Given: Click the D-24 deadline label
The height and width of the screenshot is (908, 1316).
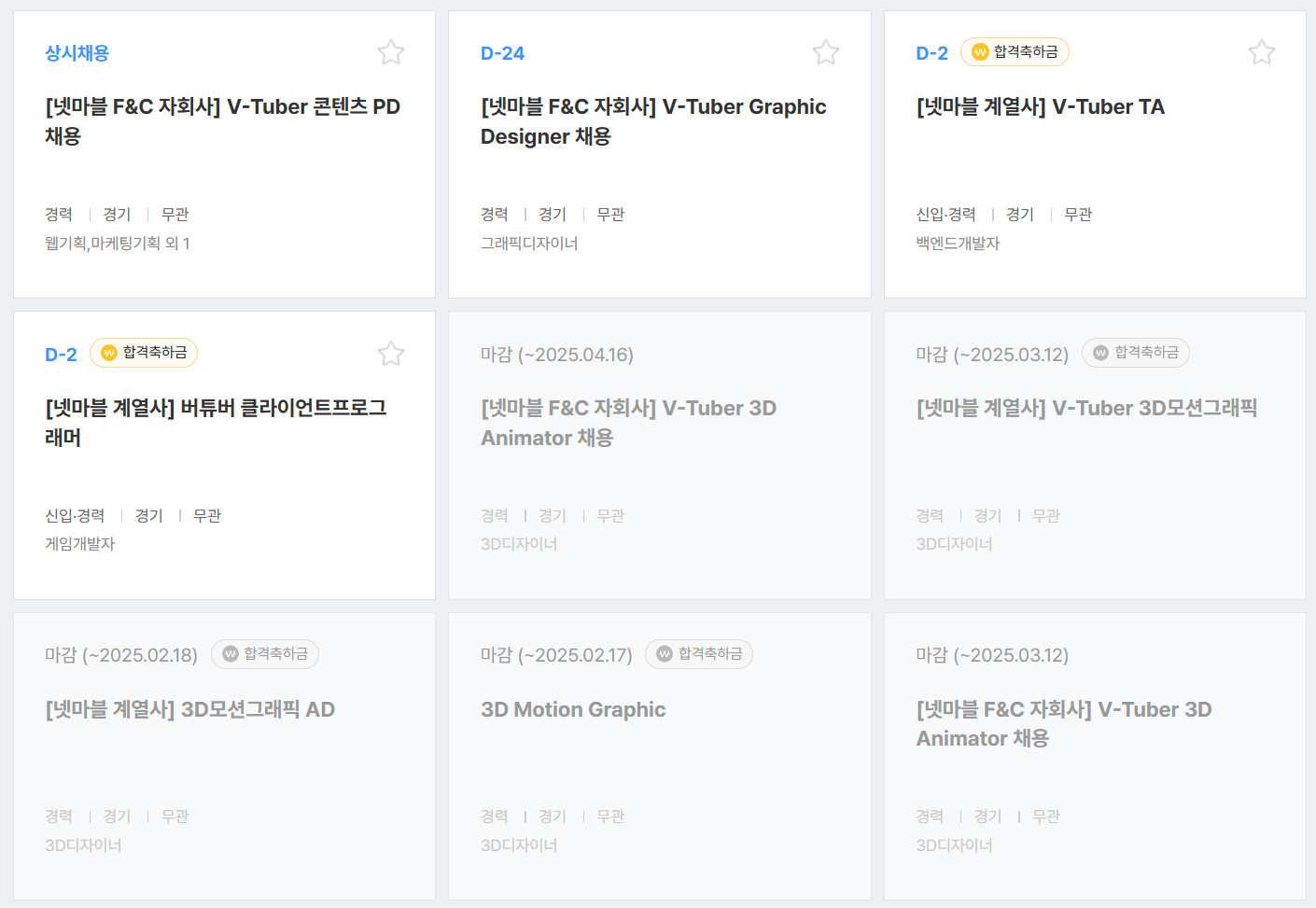Looking at the screenshot, I should pos(502,53).
